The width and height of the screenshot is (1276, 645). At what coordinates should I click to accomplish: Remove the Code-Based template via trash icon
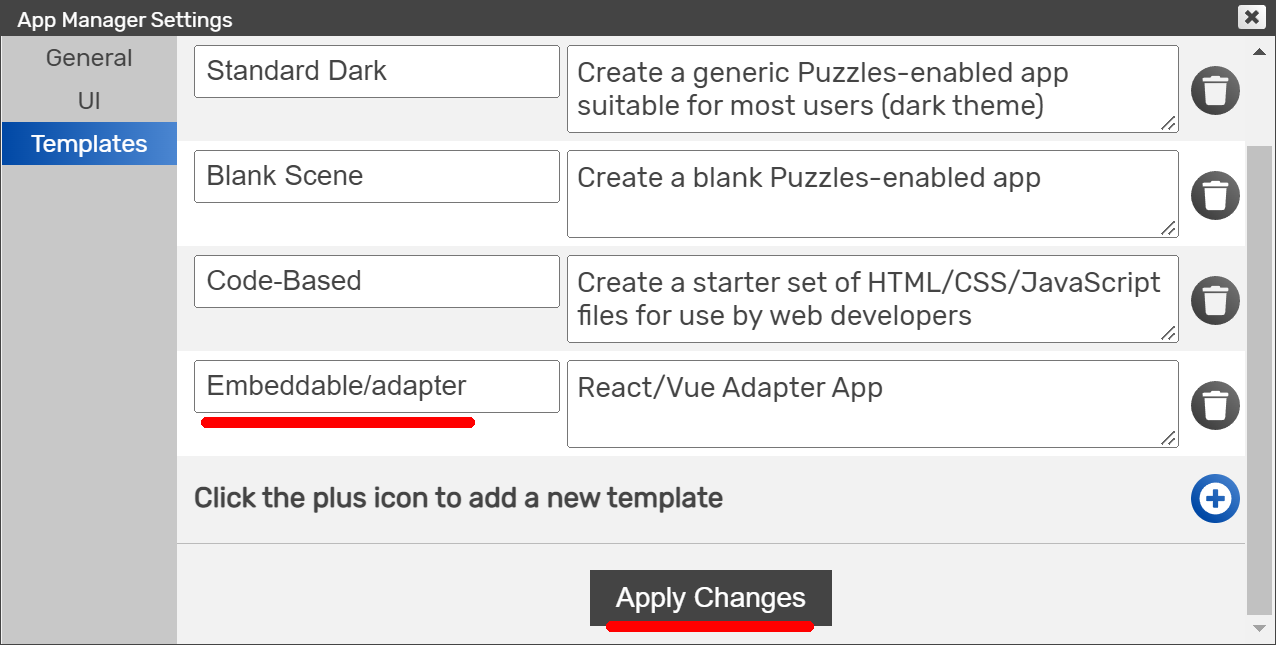[x=1215, y=300]
